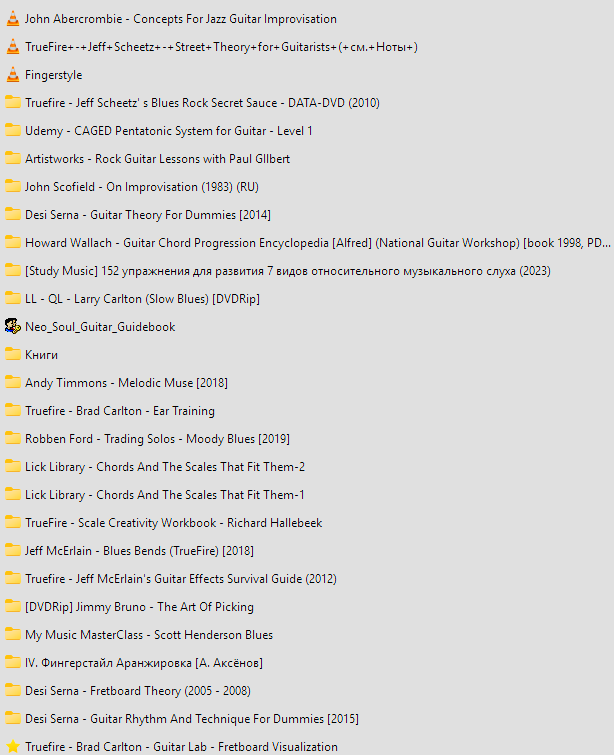Screen dimensions: 614x755
Task: Click folder icon for Guitar Theory For Dummies
Action: coord(13,214)
